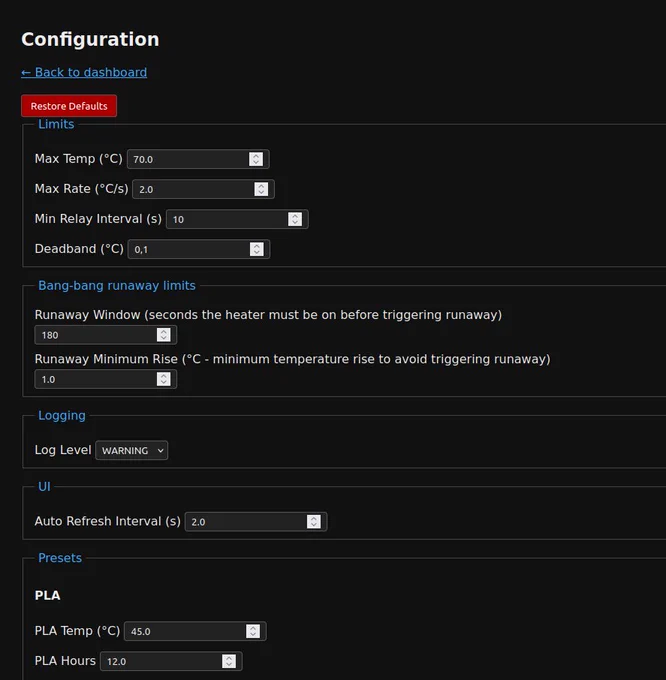Screen dimensions: 666x680
Task: Focus the Runaway Window value field
Action: point(106,335)
